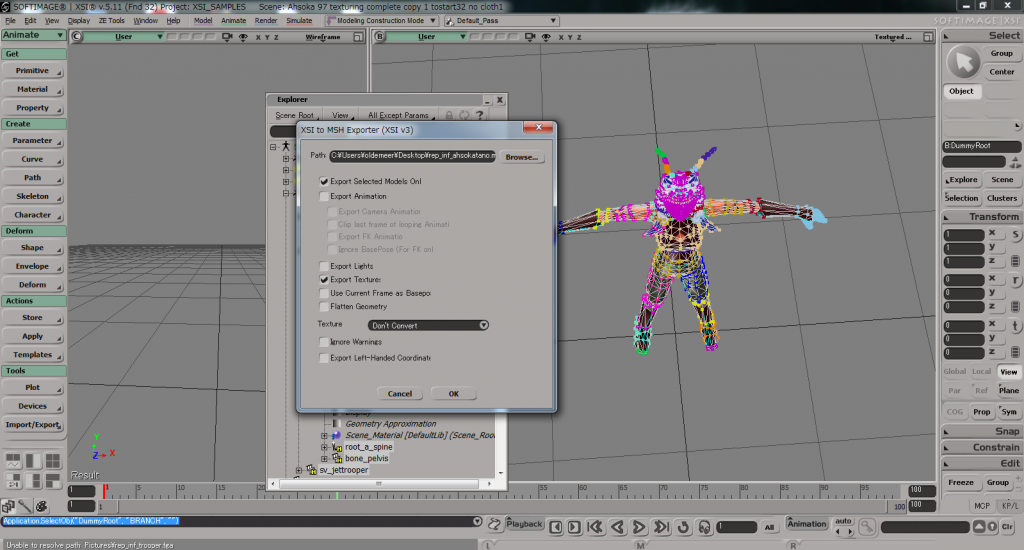1024x550 pixels.
Task: Click the stacked panels icon in bottom-left toolbar
Action: (8, 506)
